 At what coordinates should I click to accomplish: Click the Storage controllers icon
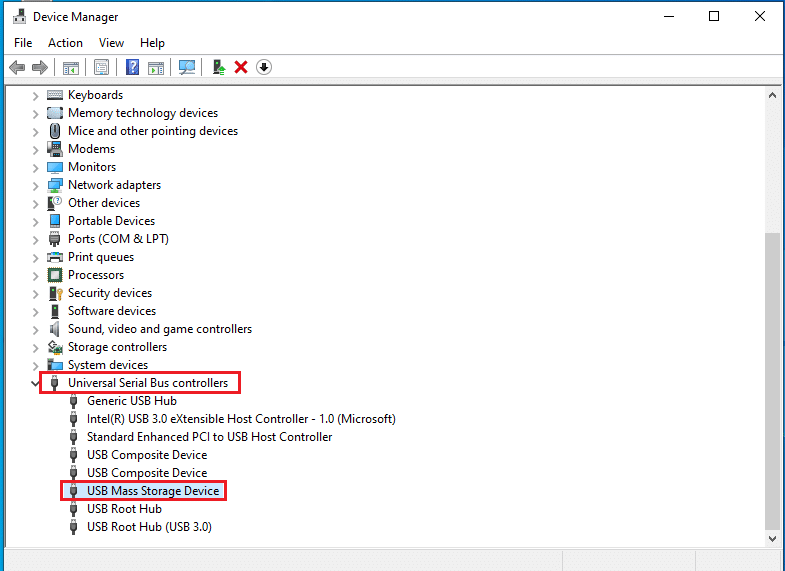pos(55,347)
